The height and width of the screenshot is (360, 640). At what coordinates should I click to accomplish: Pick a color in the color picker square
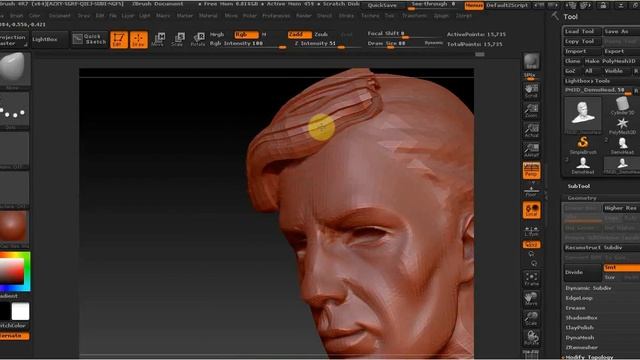(x=12, y=271)
